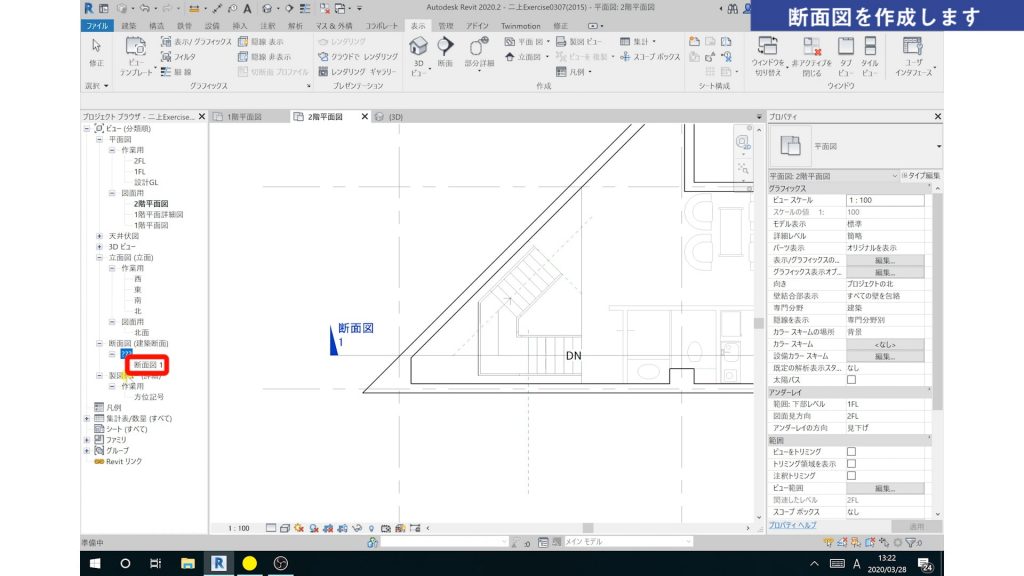The image size is (1024, 576).
Task: Open the プロパティ ヘルプ link
Action: (792, 525)
